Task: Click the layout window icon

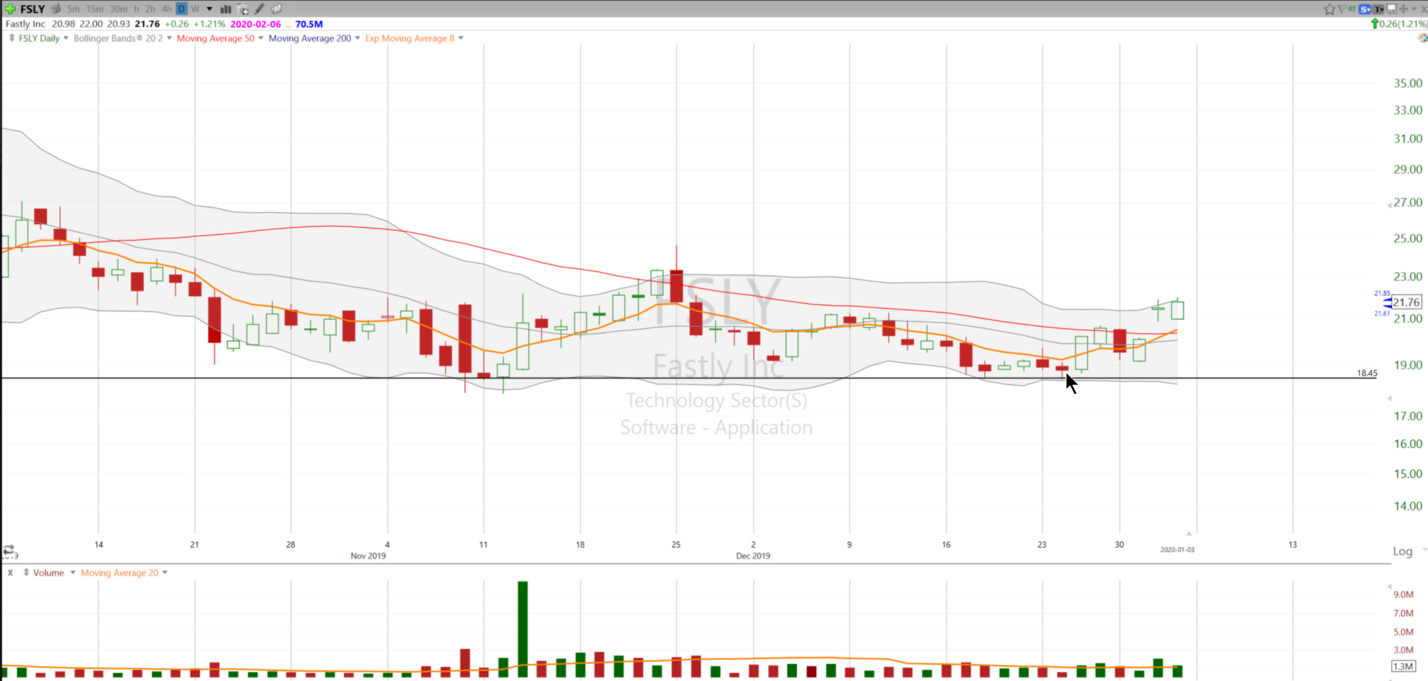Action: (x=1391, y=9)
